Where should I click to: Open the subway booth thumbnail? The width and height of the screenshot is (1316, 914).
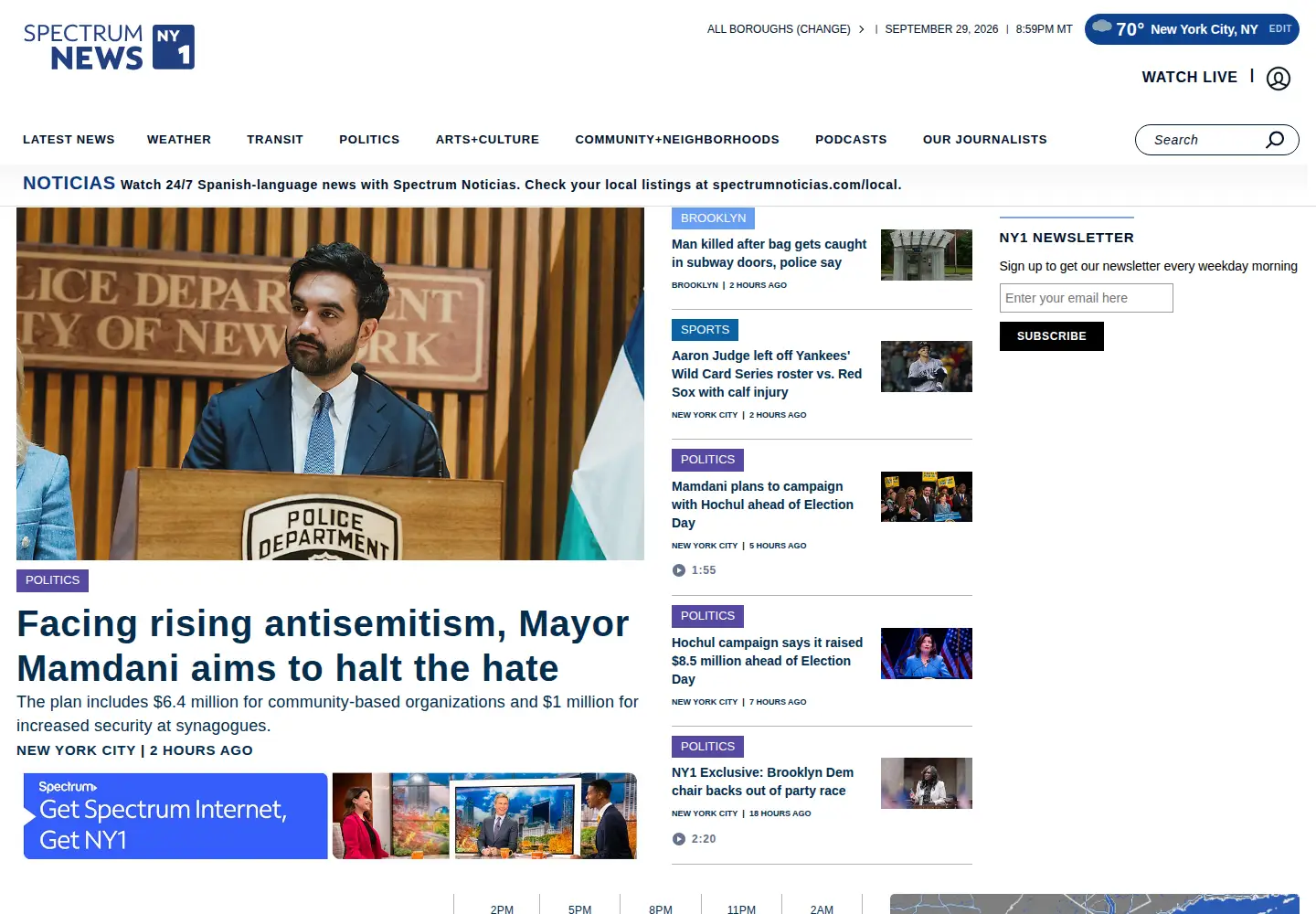coord(927,255)
